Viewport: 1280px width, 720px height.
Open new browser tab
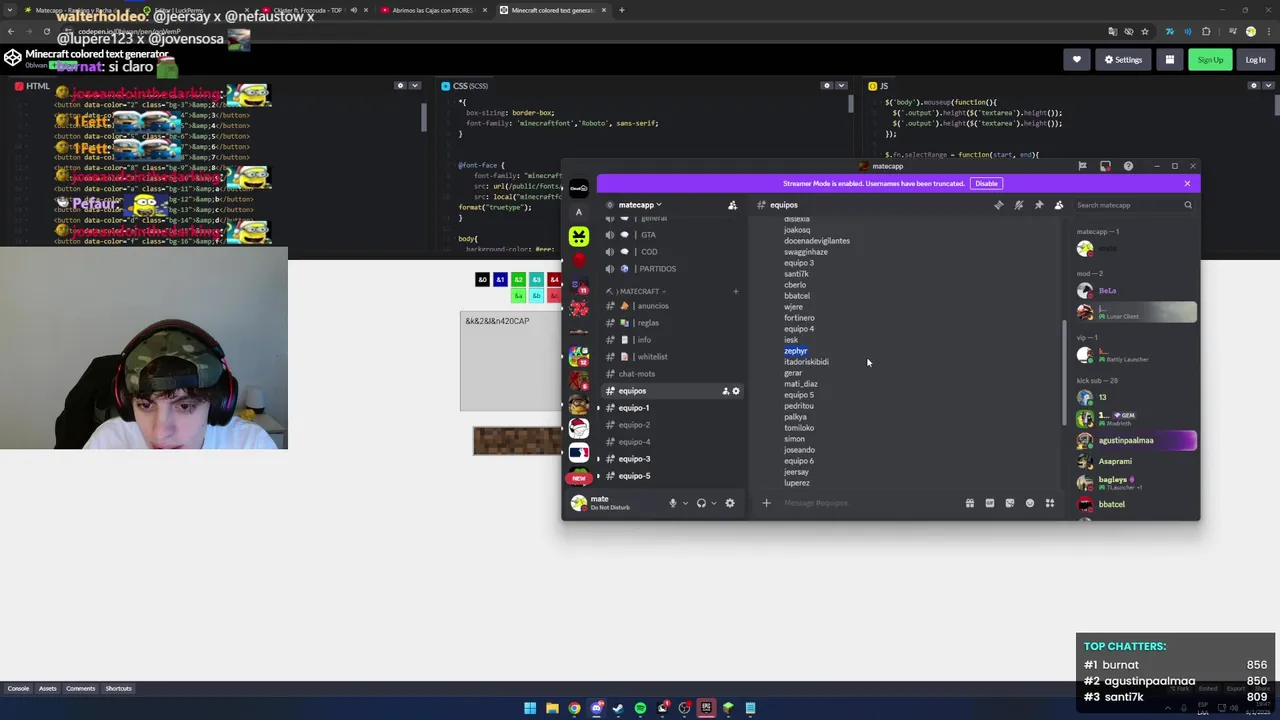pos(621,10)
